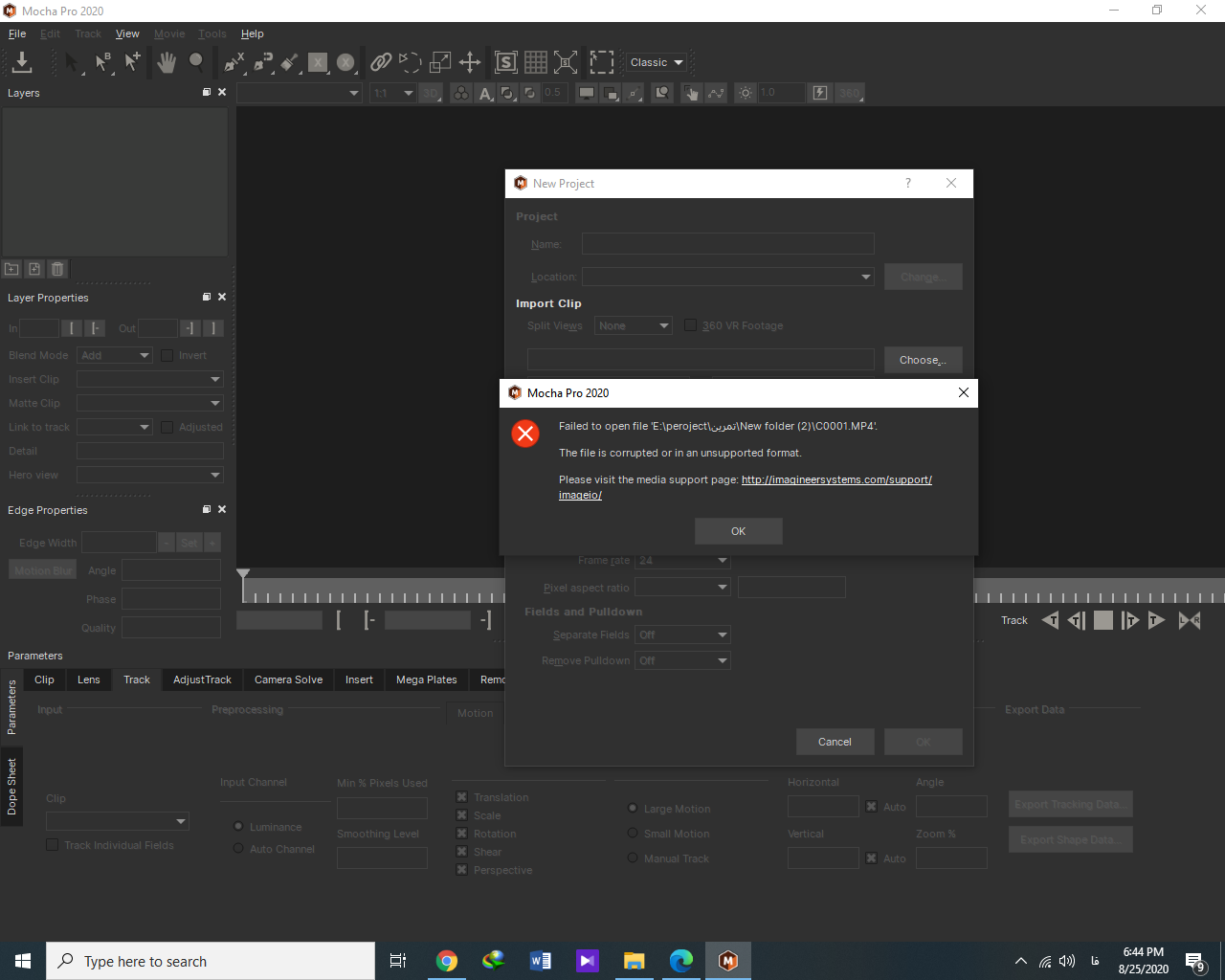Toggle the Invert checkbox
The height and width of the screenshot is (980, 1225).
[x=167, y=355]
